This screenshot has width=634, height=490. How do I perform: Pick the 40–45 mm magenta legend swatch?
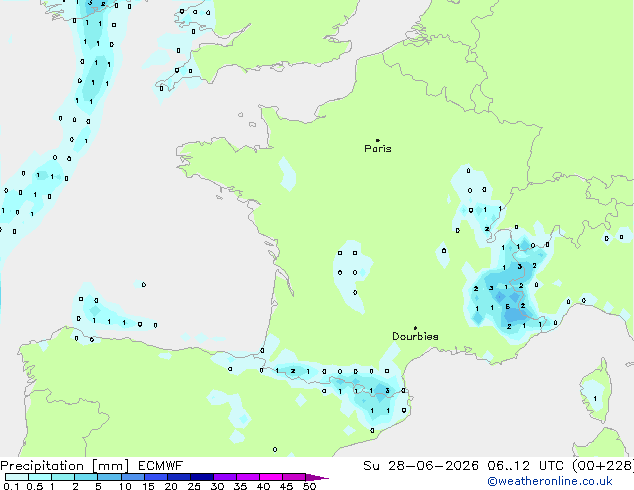pos(271,477)
